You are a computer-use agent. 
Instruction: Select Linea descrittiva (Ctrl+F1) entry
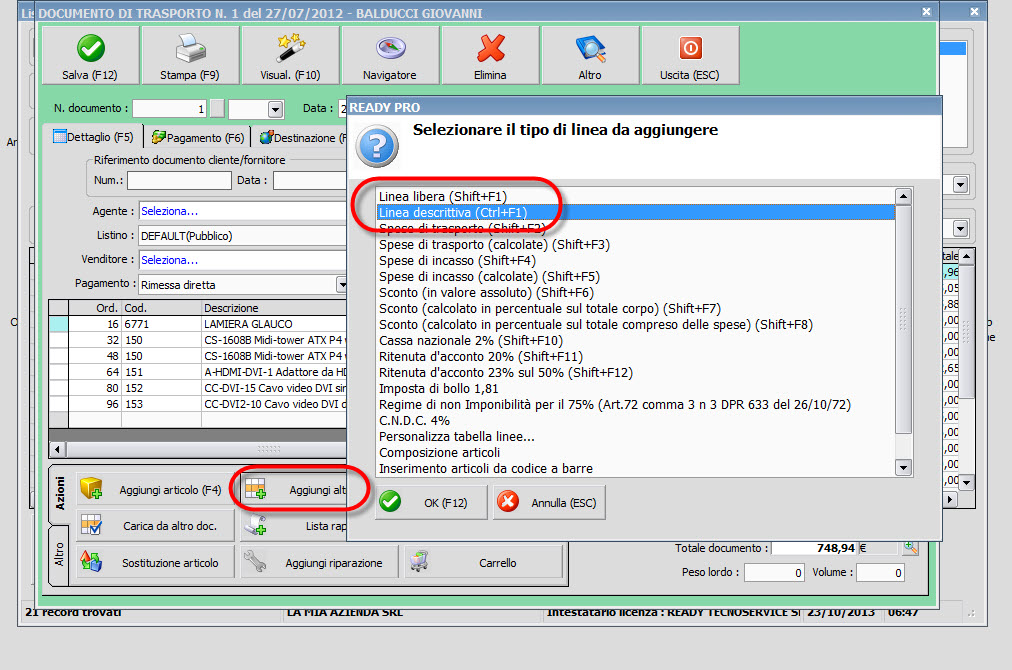[x=636, y=212]
